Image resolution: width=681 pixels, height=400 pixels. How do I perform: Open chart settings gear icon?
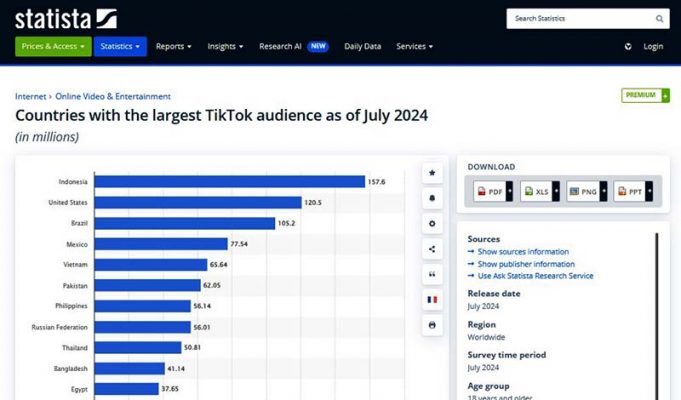[x=432, y=224]
